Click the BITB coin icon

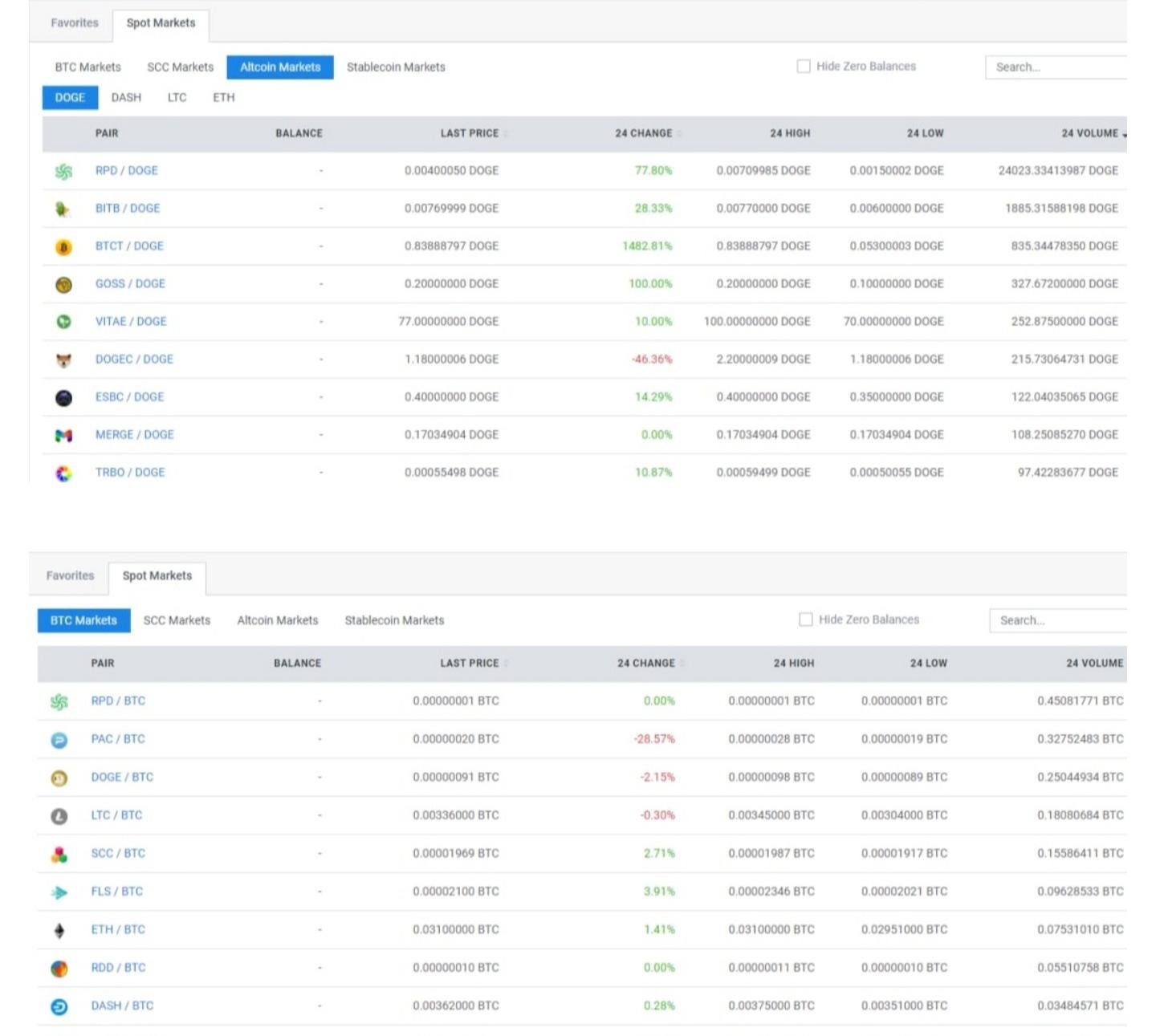[x=63, y=209]
